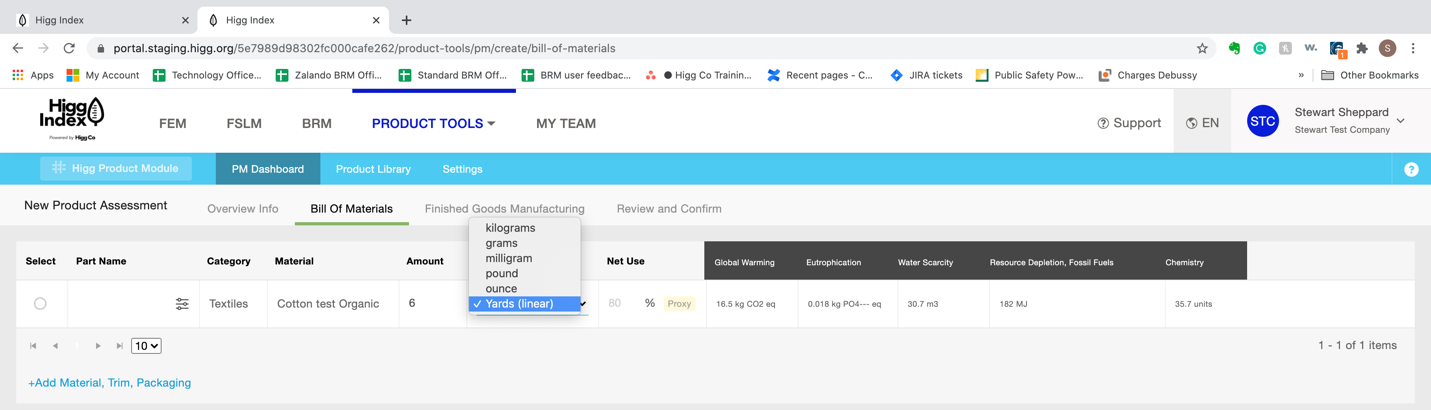Click the browser back arrow
The image size is (1431, 410).
point(18,48)
